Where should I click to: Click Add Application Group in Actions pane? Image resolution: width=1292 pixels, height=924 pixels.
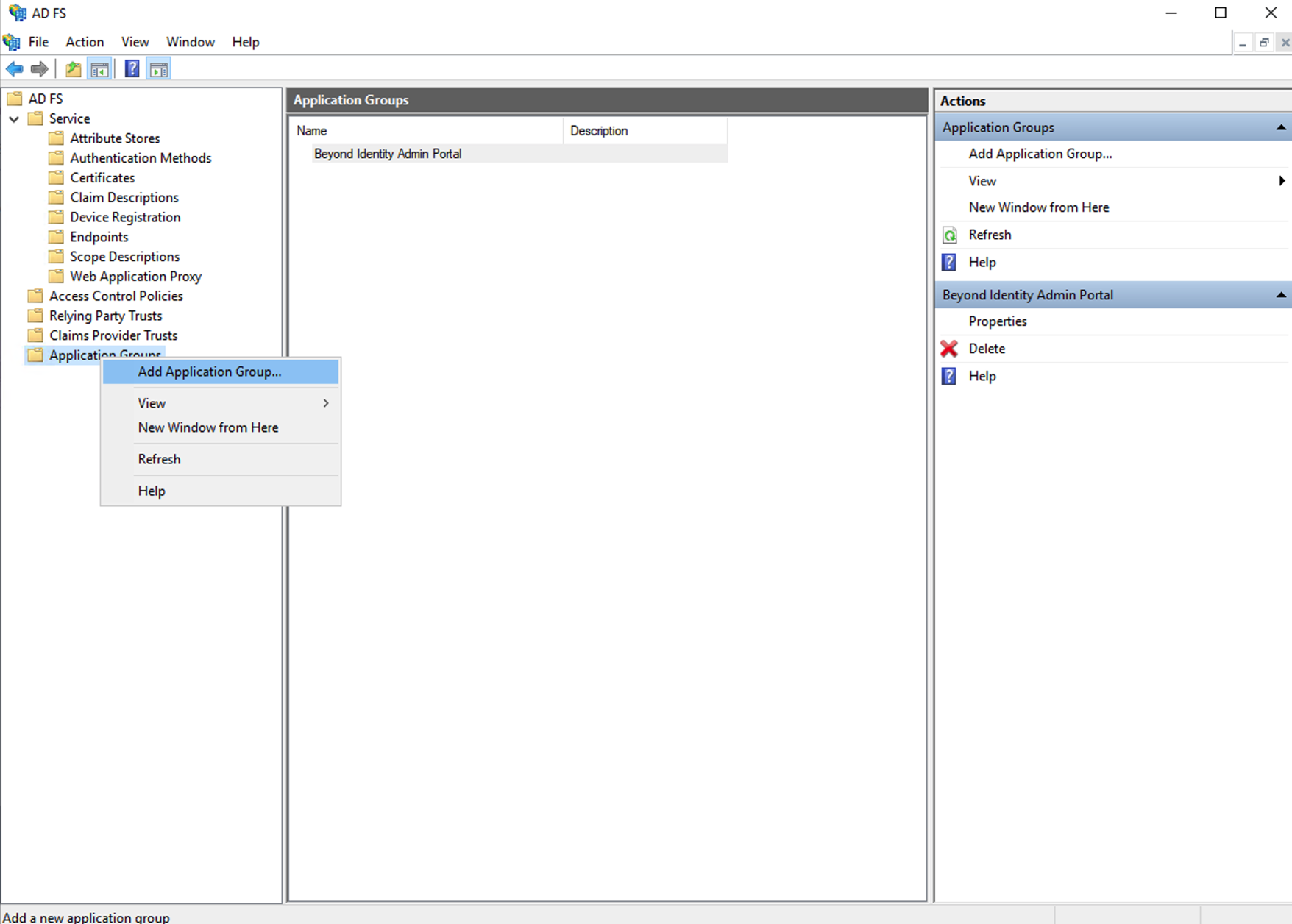1040,154
